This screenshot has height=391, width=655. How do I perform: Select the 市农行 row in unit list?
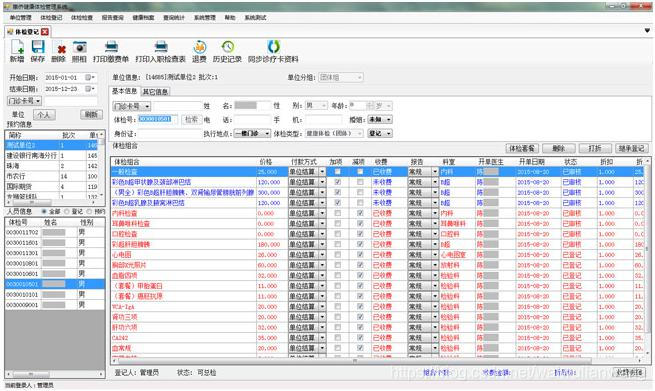pyautogui.click(x=51, y=176)
